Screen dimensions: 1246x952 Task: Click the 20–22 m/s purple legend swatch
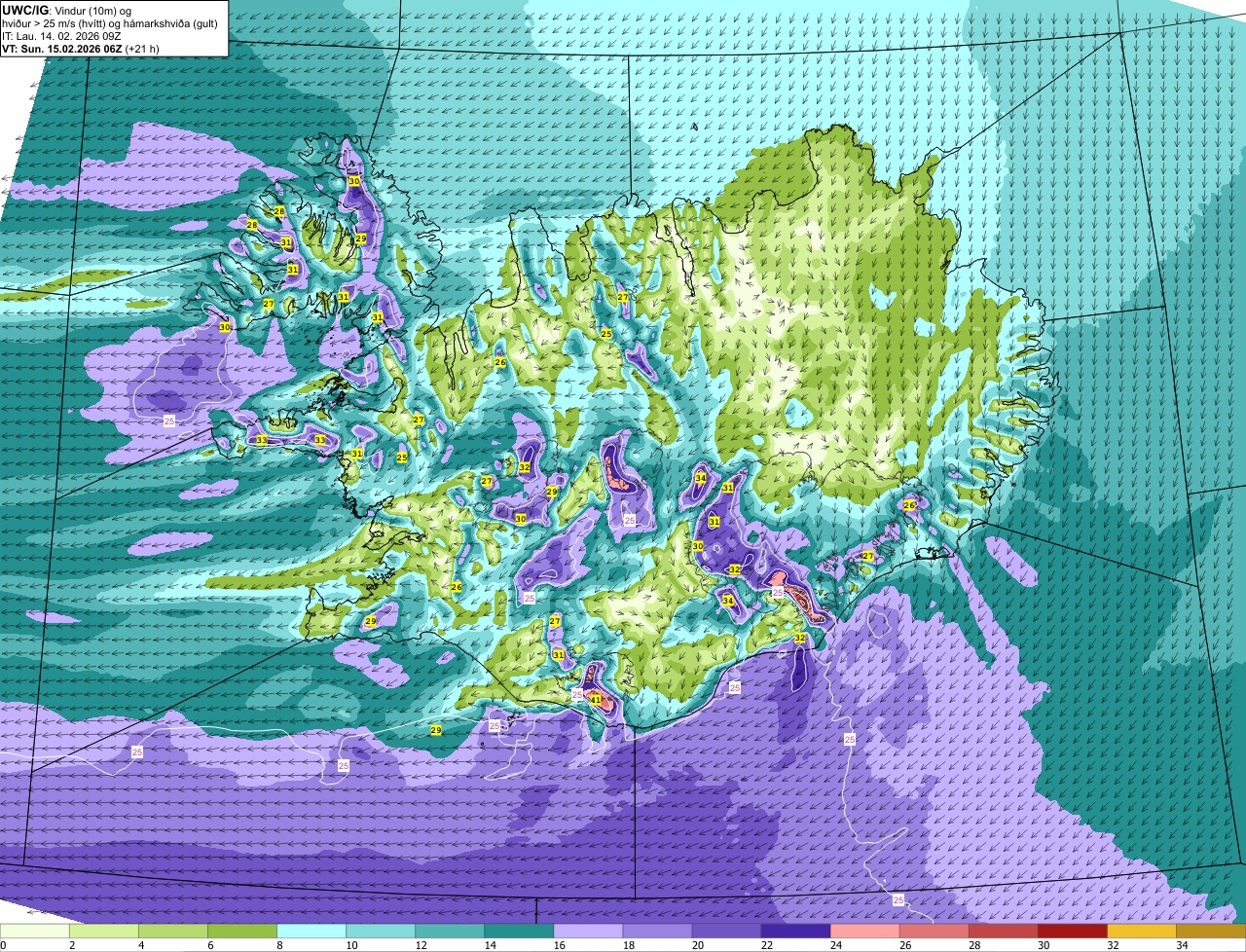727,931
